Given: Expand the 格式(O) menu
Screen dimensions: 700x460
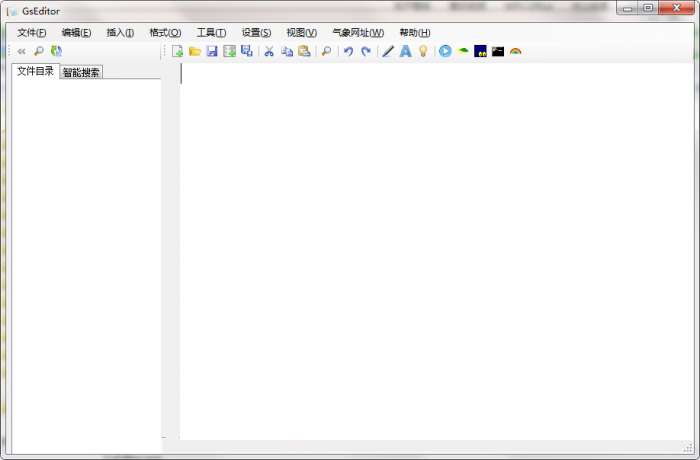Looking at the screenshot, I should (x=165, y=33).
